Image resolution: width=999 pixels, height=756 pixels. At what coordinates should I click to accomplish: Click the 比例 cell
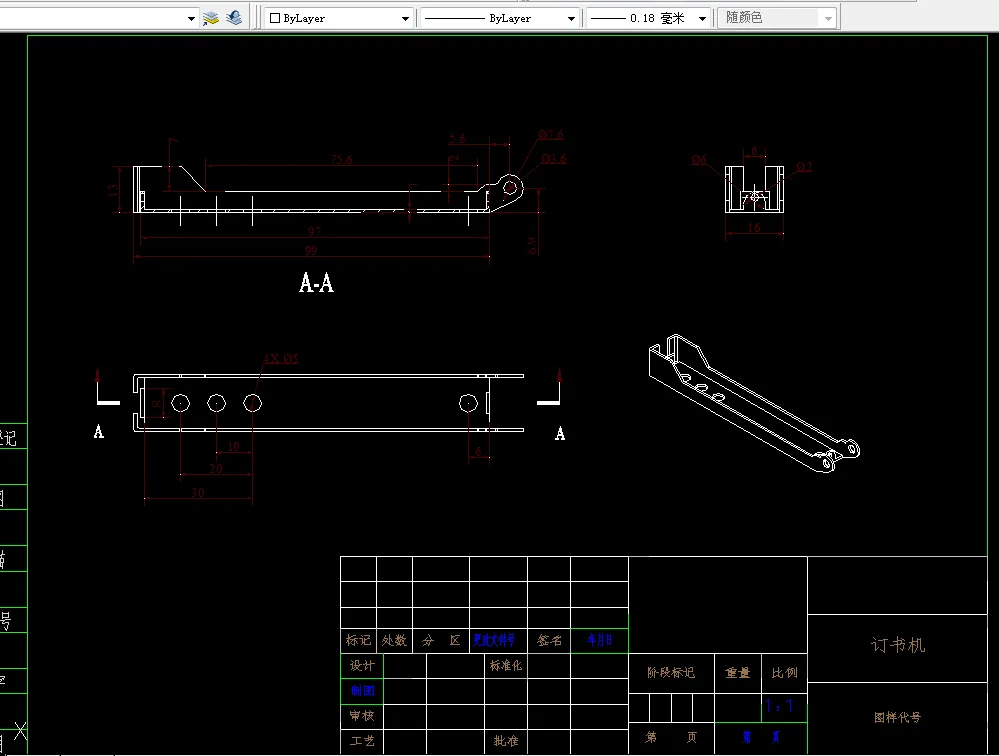click(x=784, y=673)
